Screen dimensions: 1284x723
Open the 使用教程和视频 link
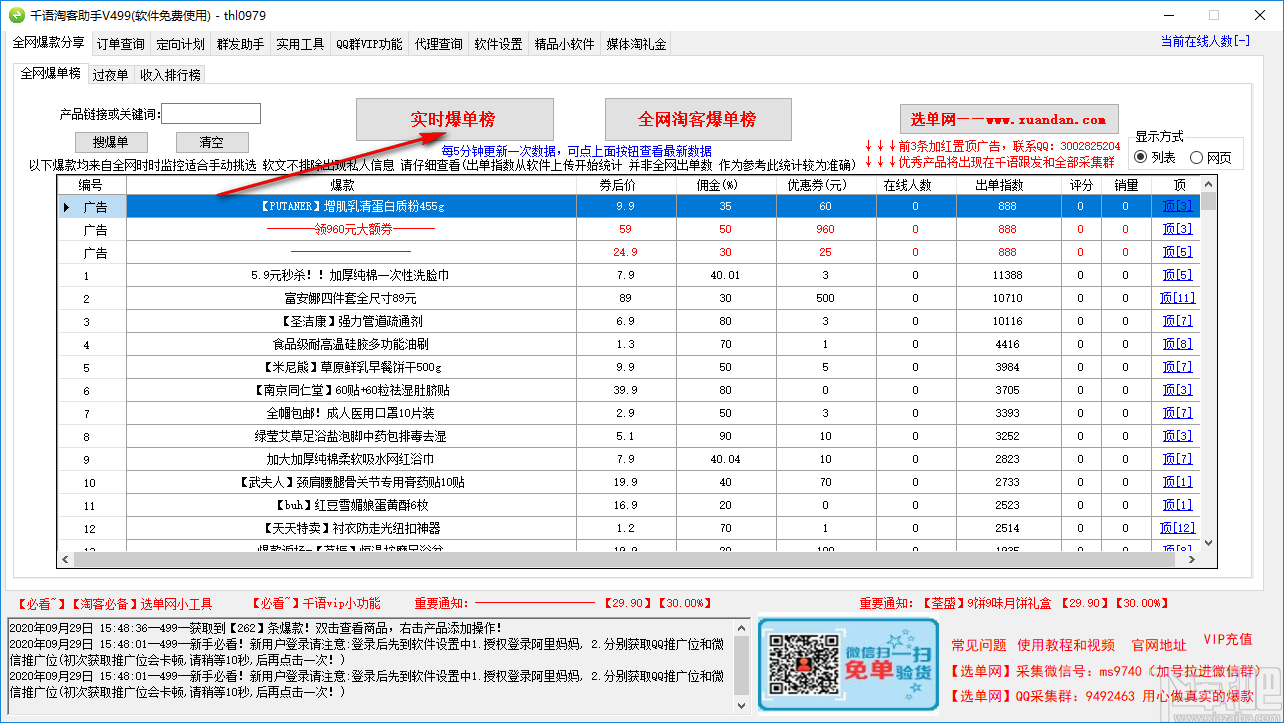[x=1066, y=645]
